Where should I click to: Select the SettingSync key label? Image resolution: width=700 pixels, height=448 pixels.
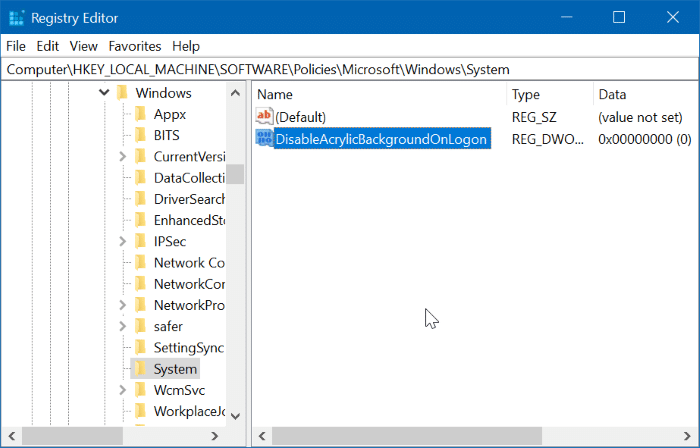click(189, 348)
